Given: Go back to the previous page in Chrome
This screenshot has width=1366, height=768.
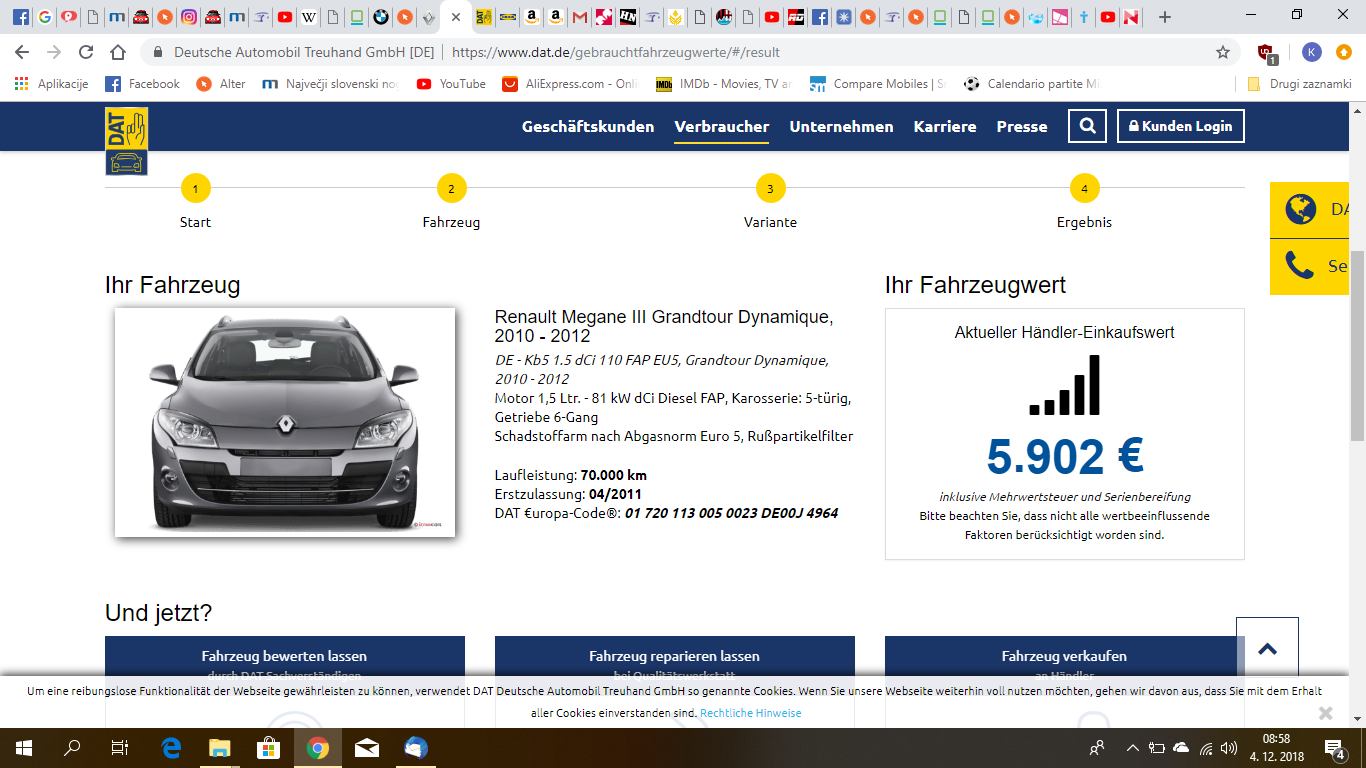Looking at the screenshot, I should (x=22, y=52).
